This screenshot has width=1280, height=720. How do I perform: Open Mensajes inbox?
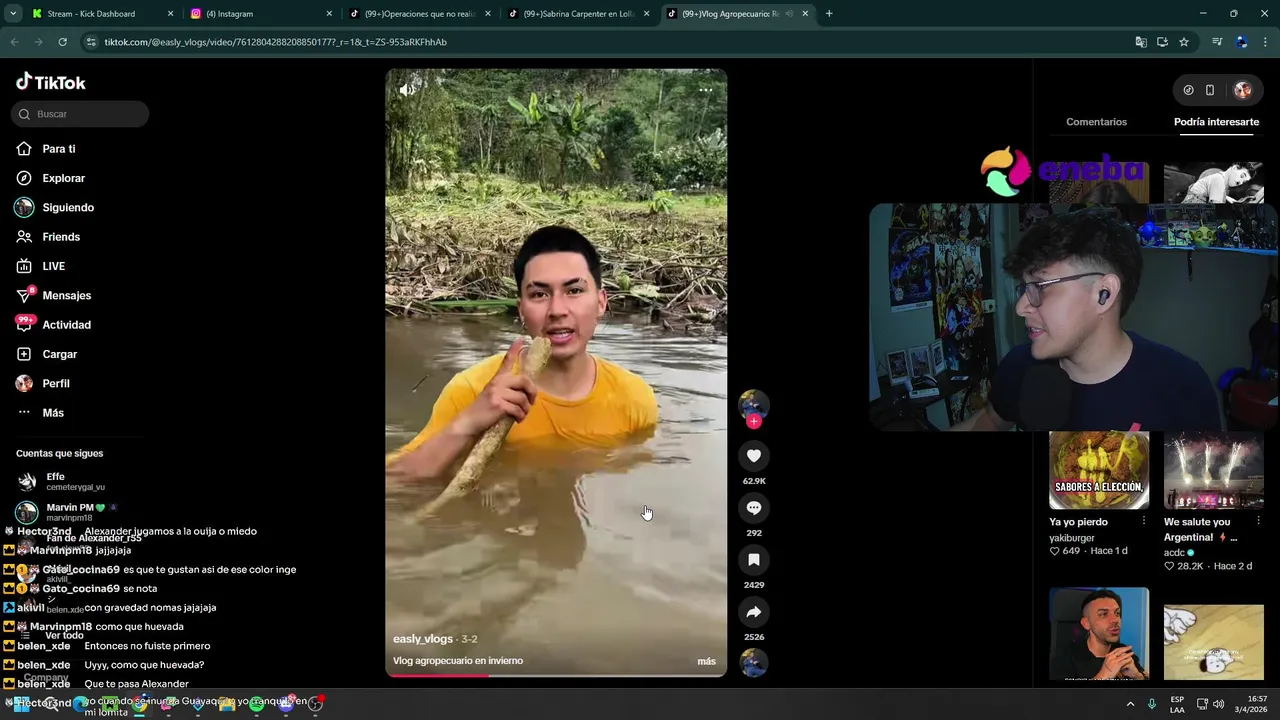[x=66, y=295]
